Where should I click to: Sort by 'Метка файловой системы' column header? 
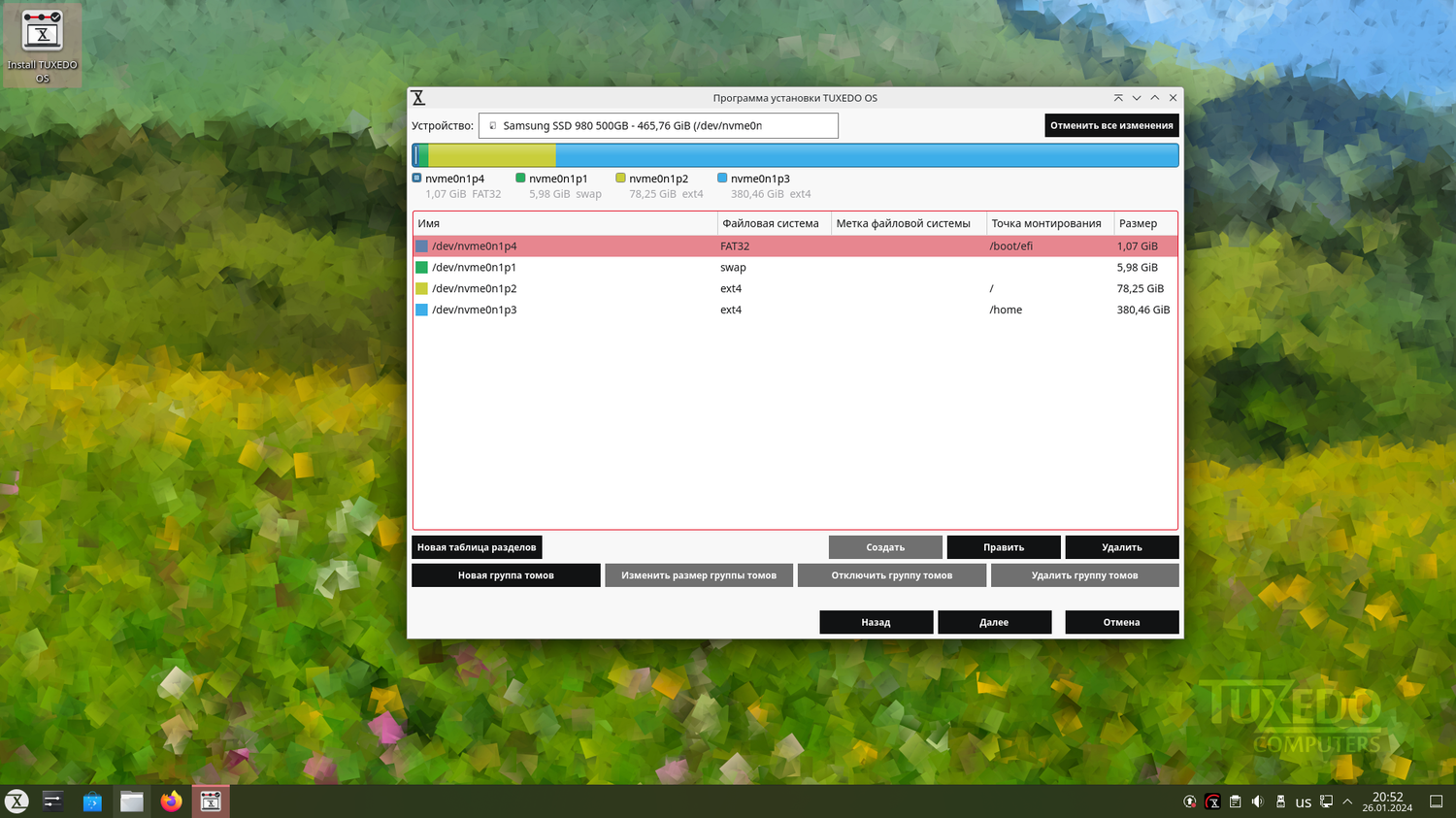click(910, 223)
